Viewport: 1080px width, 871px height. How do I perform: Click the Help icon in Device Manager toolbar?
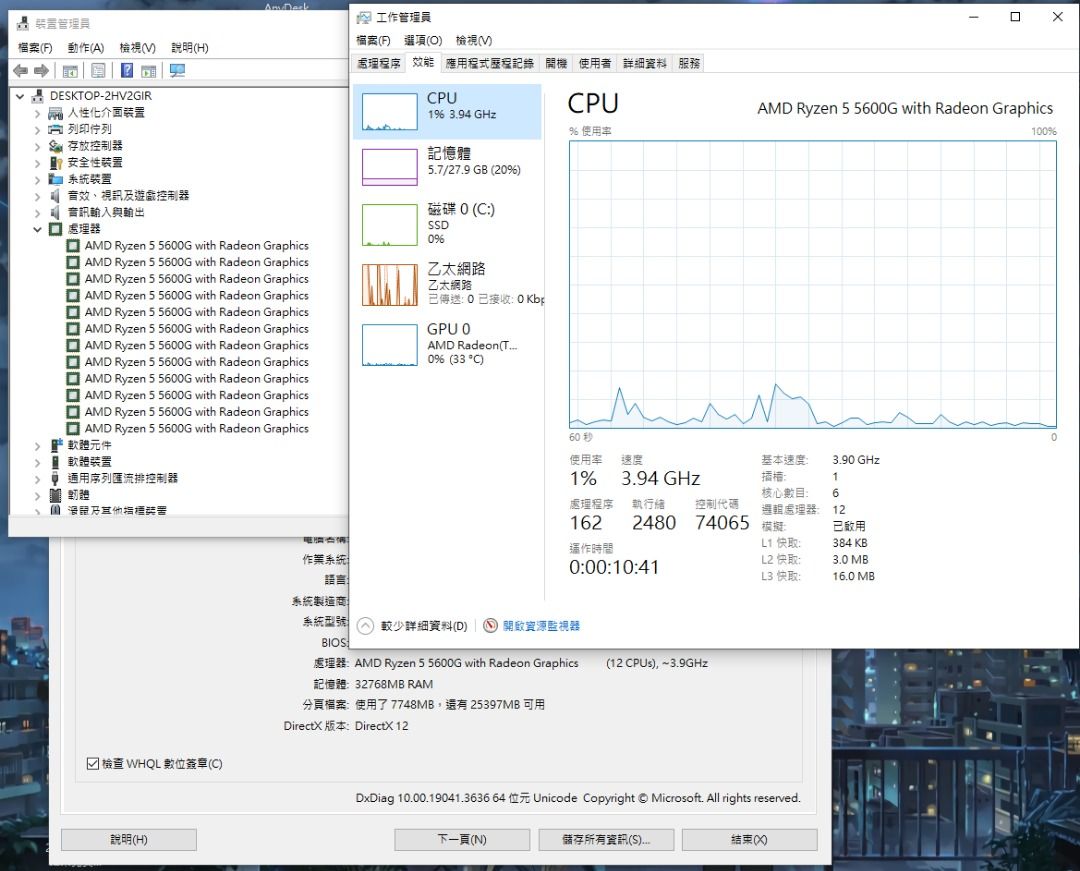(x=127, y=71)
